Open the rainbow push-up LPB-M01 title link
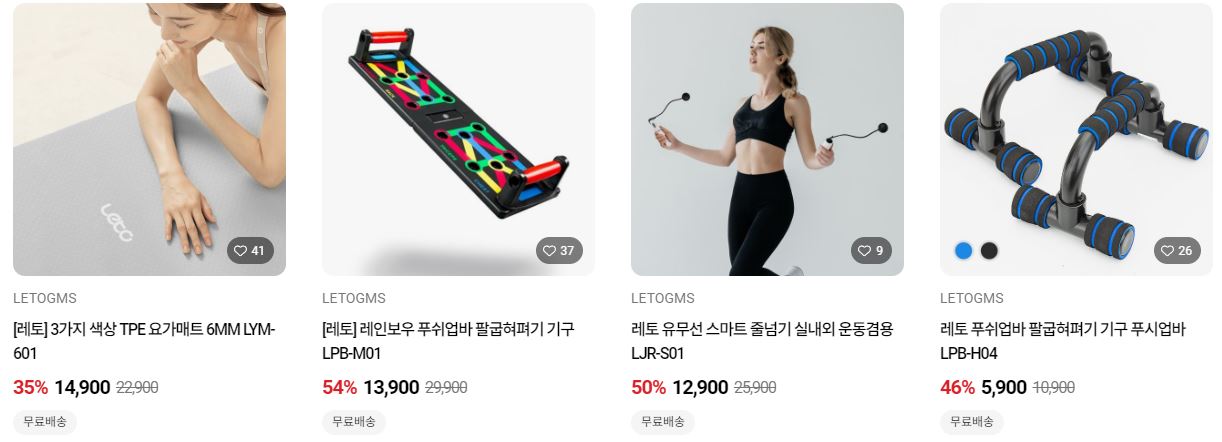 point(448,341)
